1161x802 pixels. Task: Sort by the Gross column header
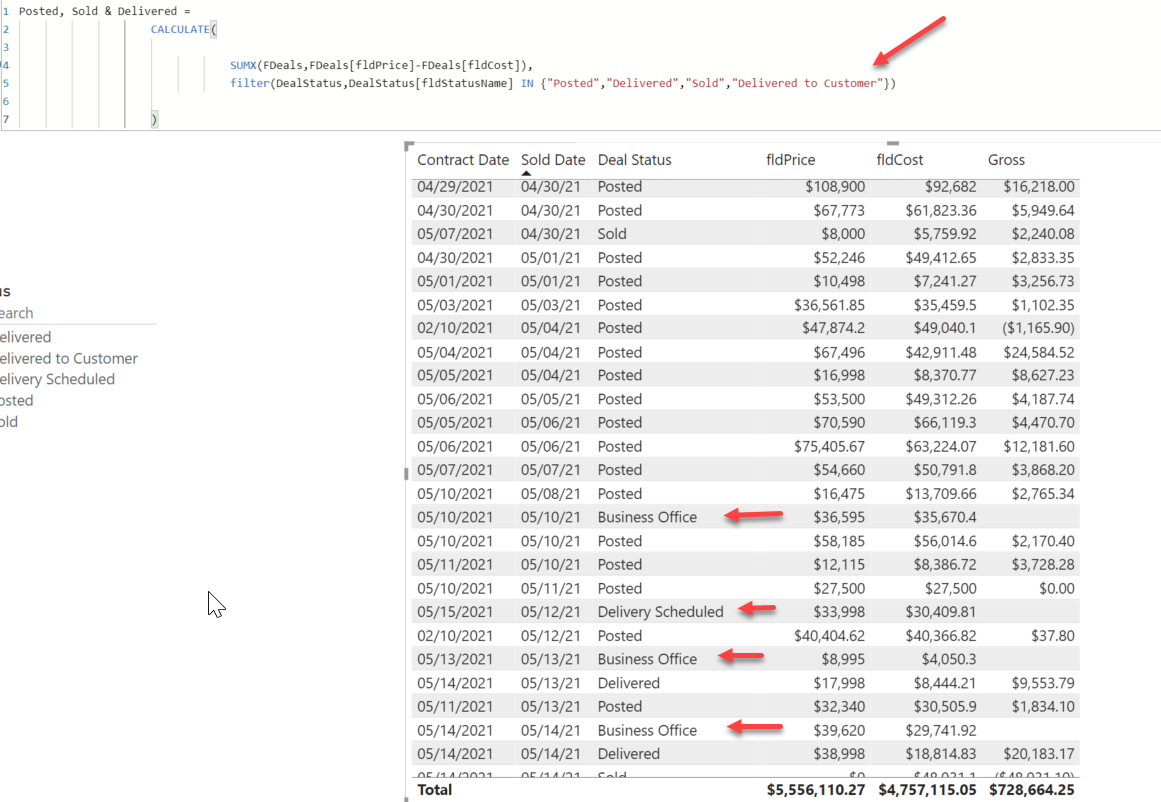pyautogui.click(x=1006, y=160)
